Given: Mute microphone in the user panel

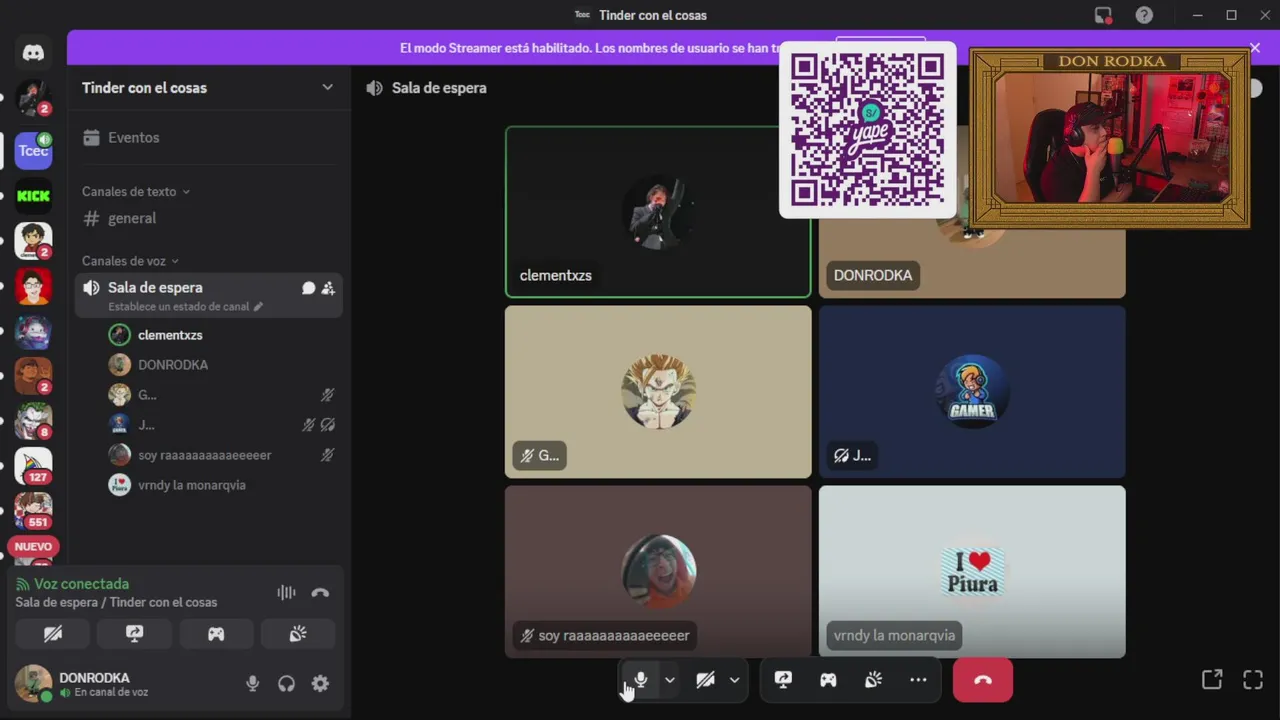Looking at the screenshot, I should coord(253,684).
